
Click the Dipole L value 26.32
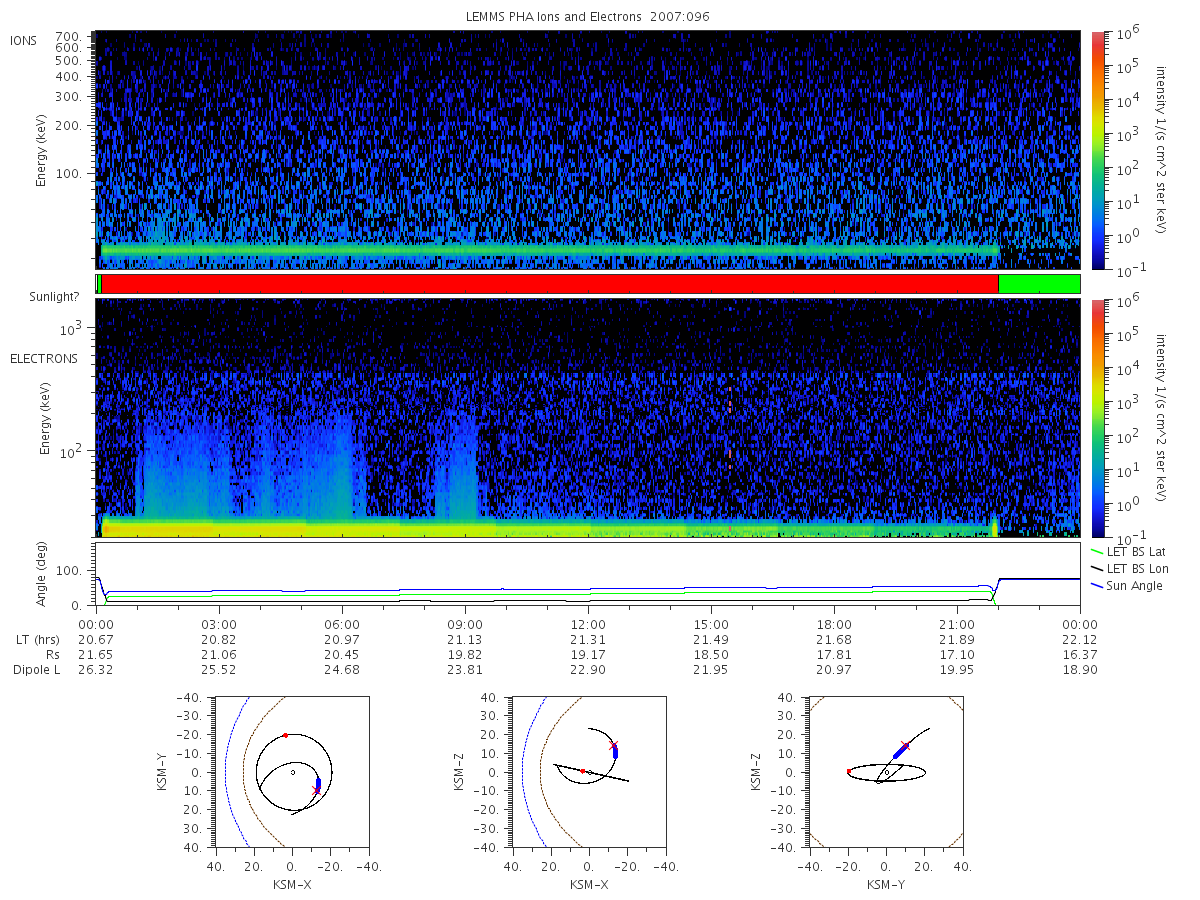click(x=96, y=669)
